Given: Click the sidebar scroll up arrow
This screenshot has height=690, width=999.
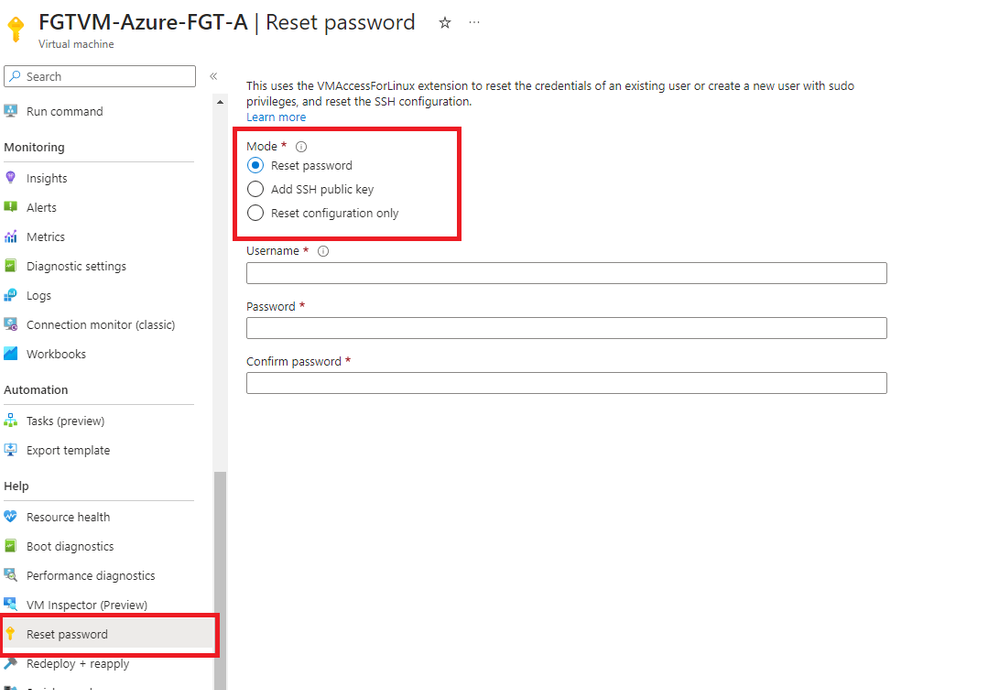Looking at the screenshot, I should pos(220,102).
